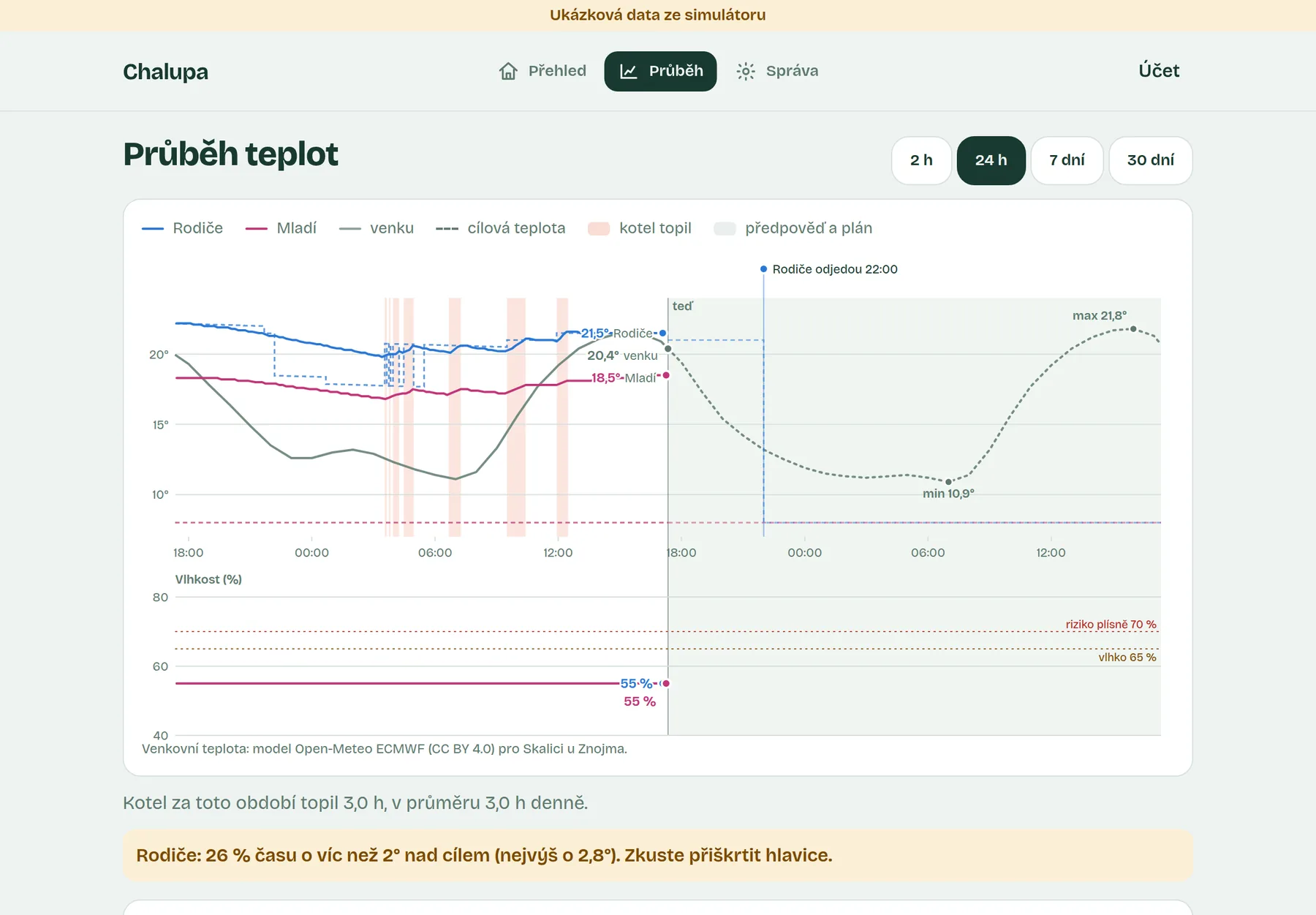The image size is (1316, 915).
Task: Click the max 21,8° forecast point
Action: [x=1133, y=329]
